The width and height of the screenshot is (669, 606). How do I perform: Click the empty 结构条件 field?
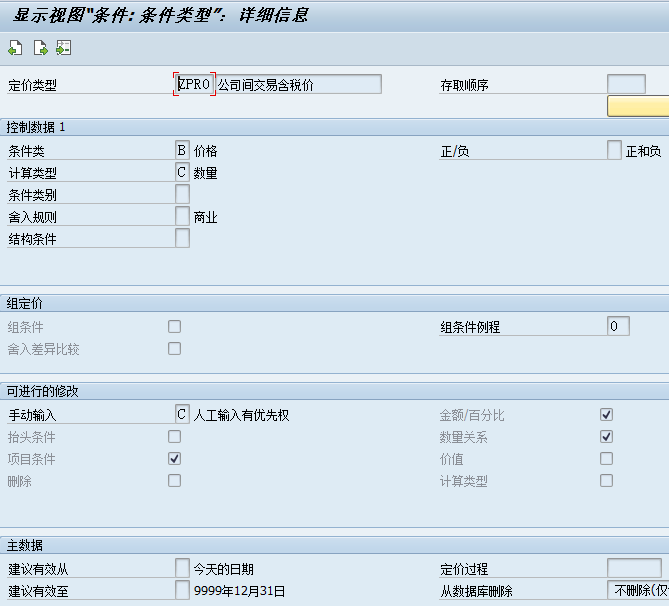coord(182,238)
